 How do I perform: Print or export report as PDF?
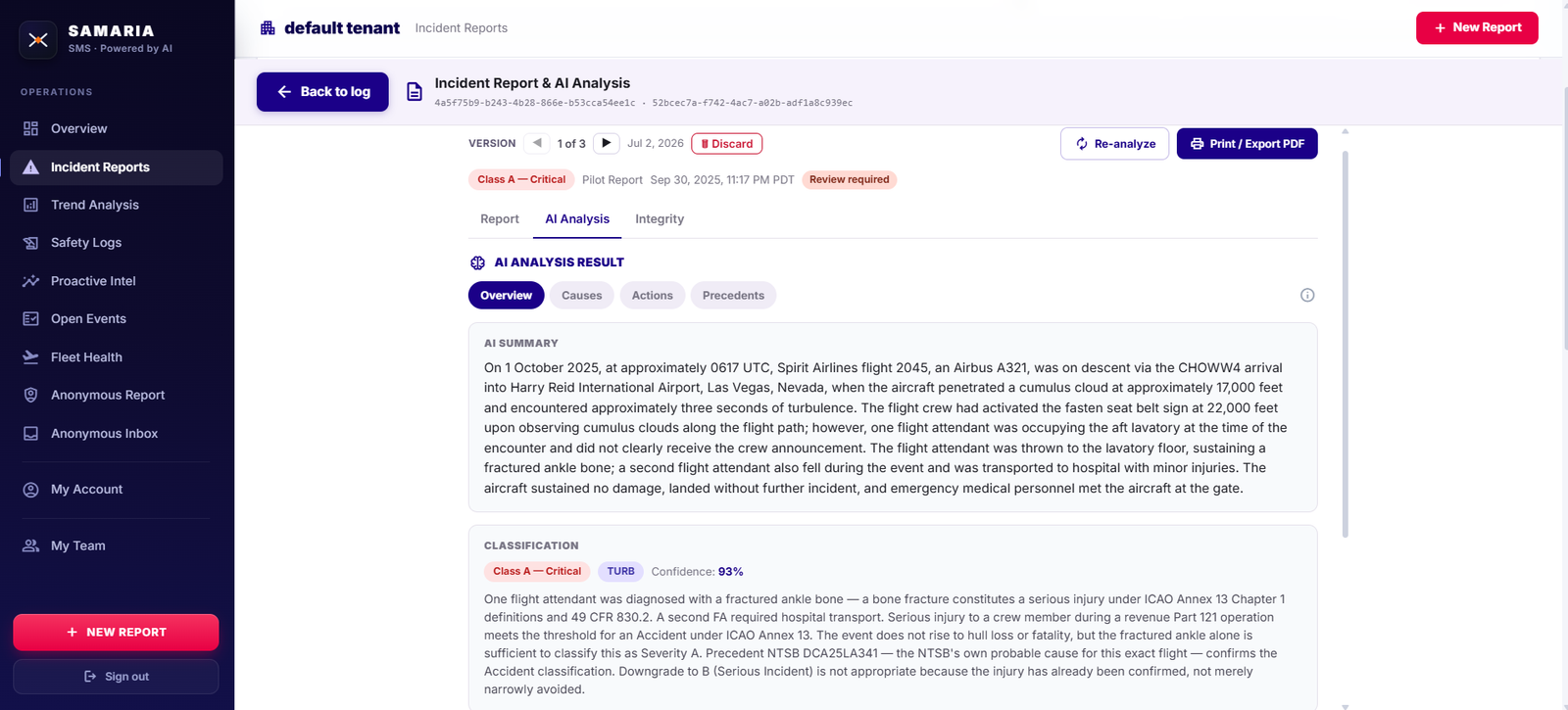[x=1248, y=144]
